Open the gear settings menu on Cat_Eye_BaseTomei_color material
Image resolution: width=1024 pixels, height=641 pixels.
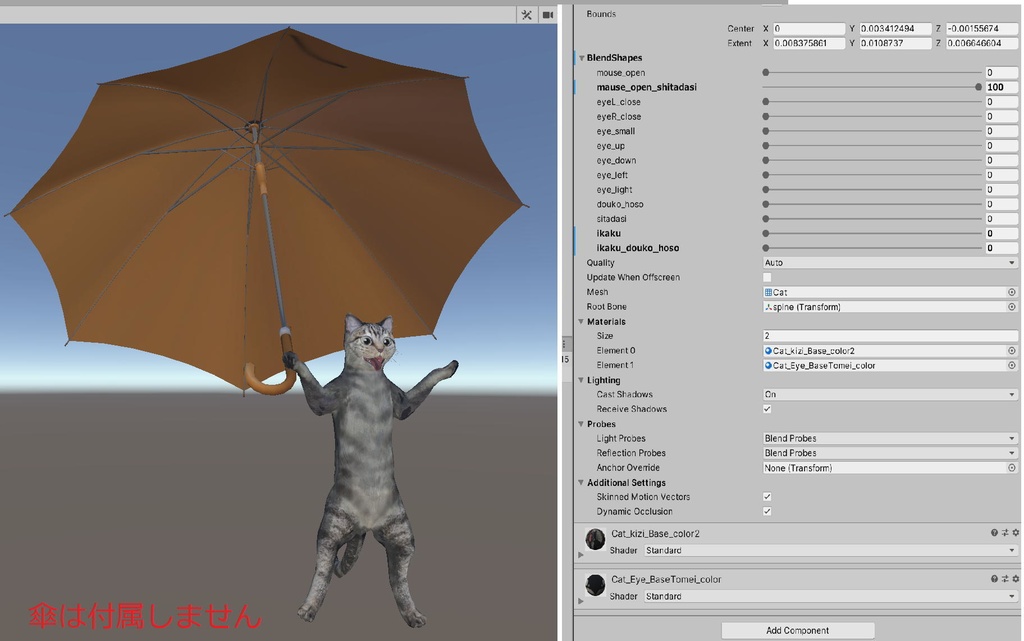pyautogui.click(x=1015, y=578)
